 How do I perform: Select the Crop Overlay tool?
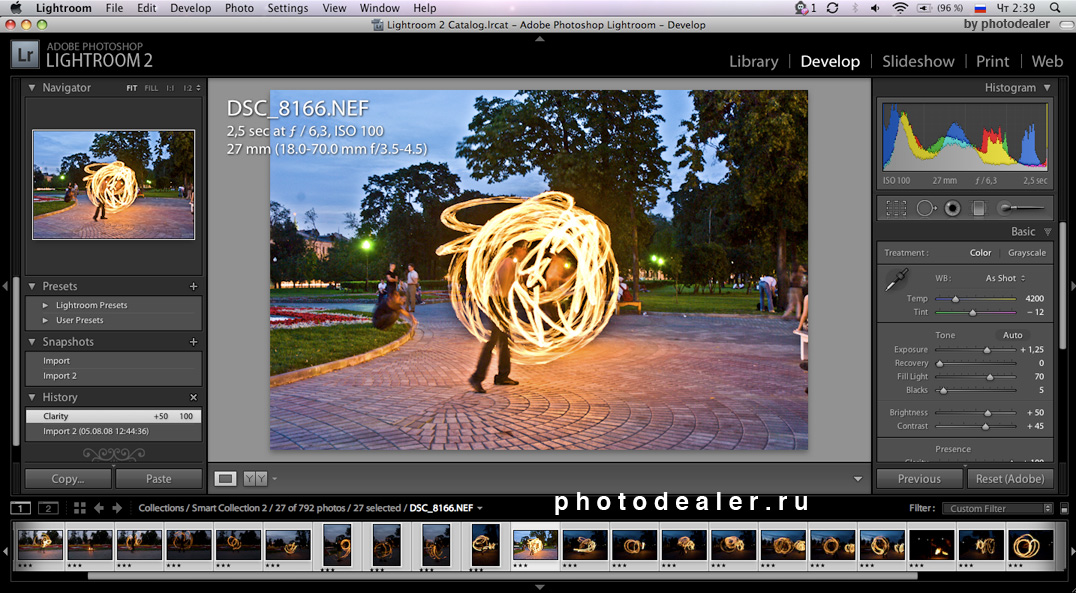[x=896, y=208]
